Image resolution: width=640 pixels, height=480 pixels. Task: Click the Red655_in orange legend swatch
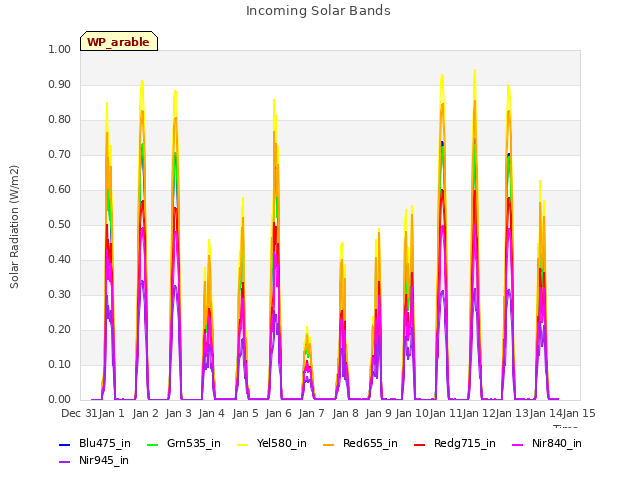click(329, 444)
